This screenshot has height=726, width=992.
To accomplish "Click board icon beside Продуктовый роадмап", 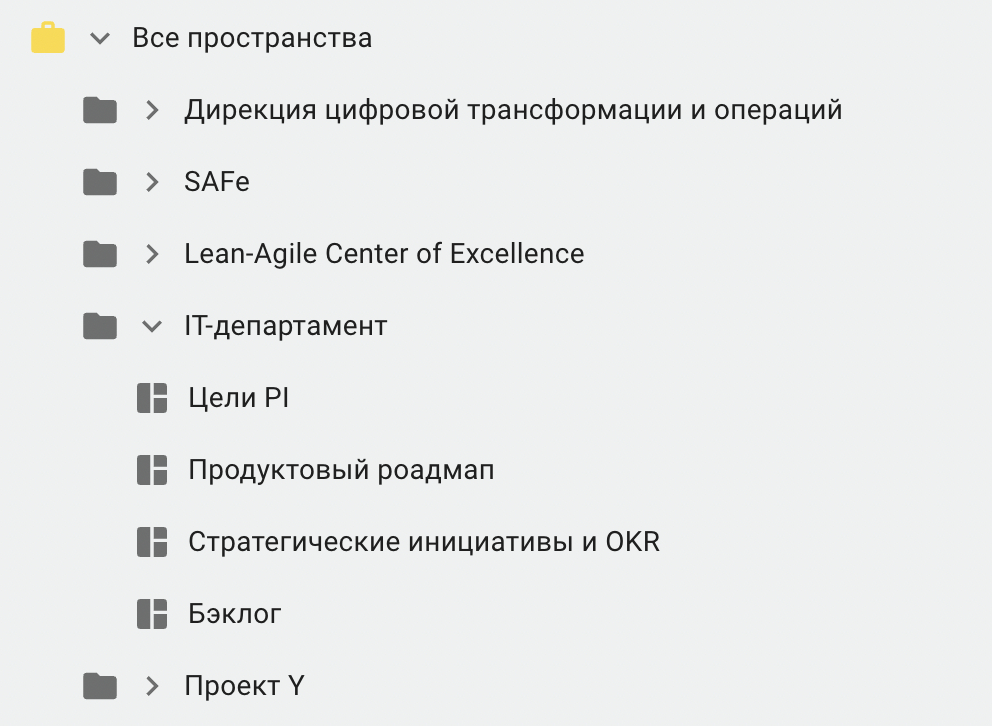I will (x=152, y=470).
